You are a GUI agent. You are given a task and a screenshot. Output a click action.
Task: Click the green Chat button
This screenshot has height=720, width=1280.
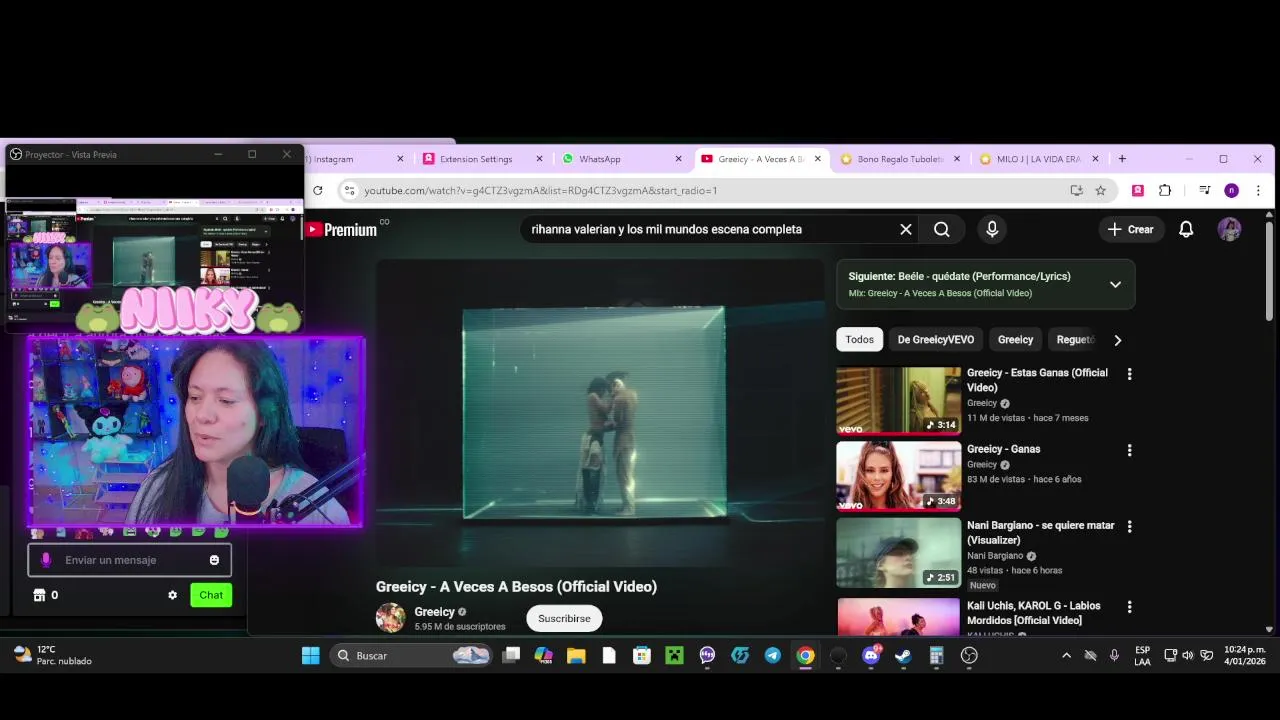click(x=211, y=595)
